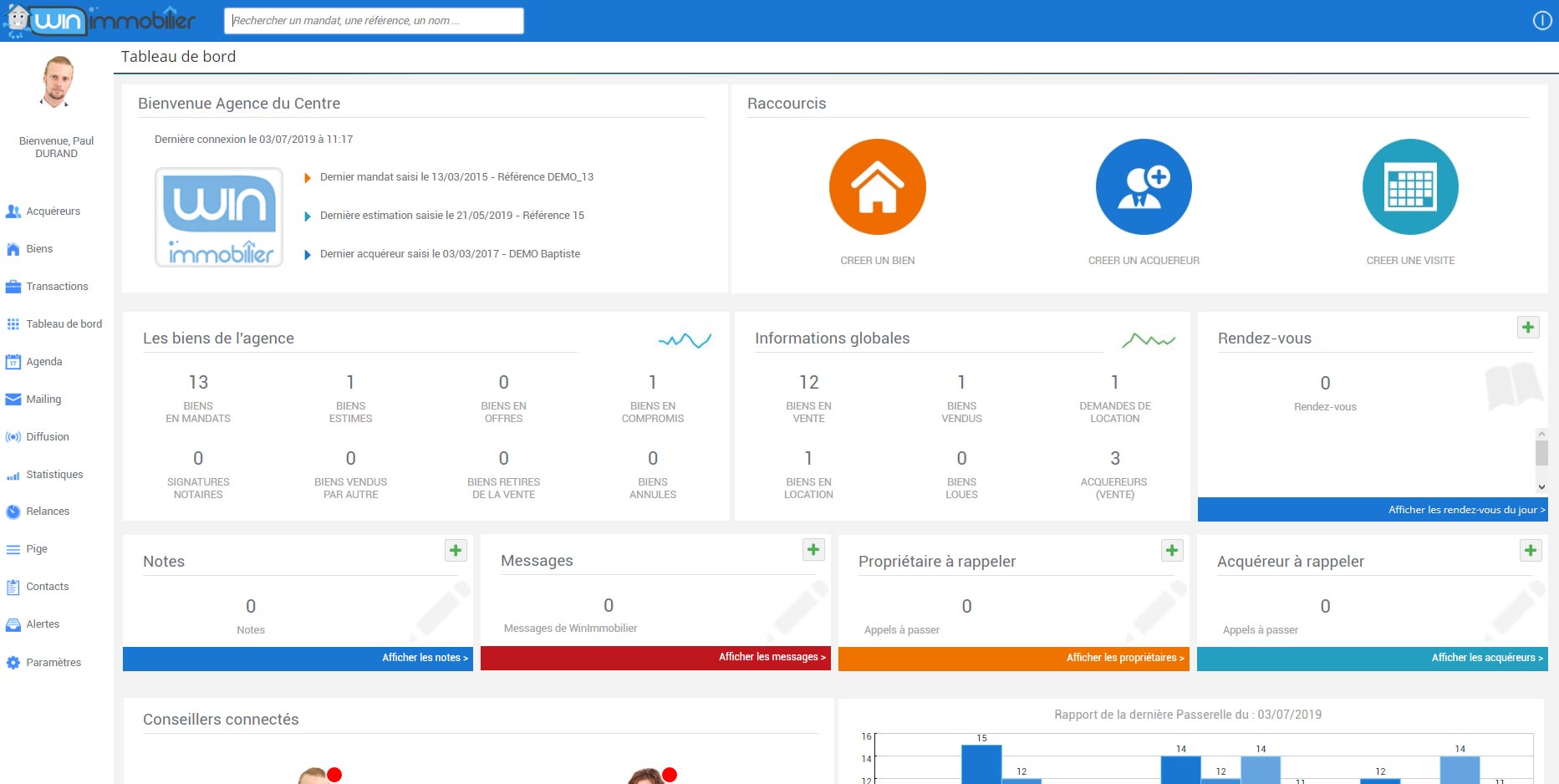Click the Demandes de location count
Viewport: 1559px width, 784px height.
[x=1114, y=383]
